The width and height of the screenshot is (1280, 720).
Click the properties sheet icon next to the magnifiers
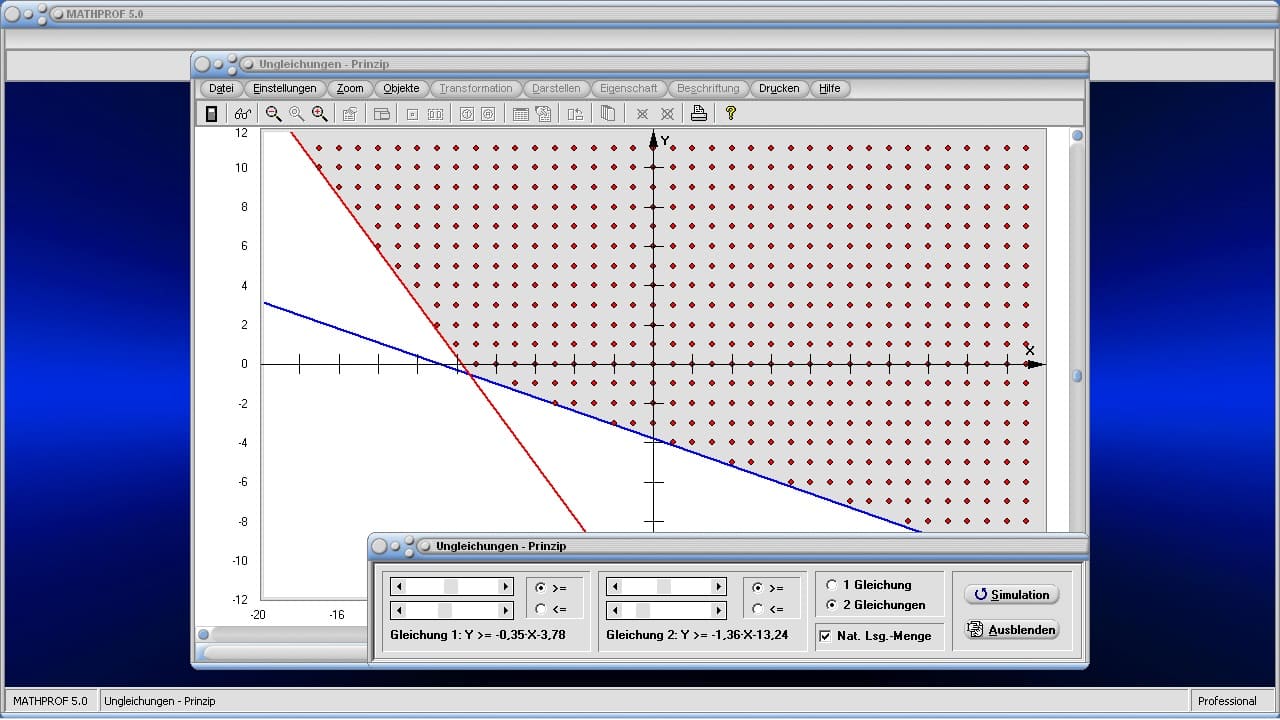pyautogui.click(x=349, y=114)
